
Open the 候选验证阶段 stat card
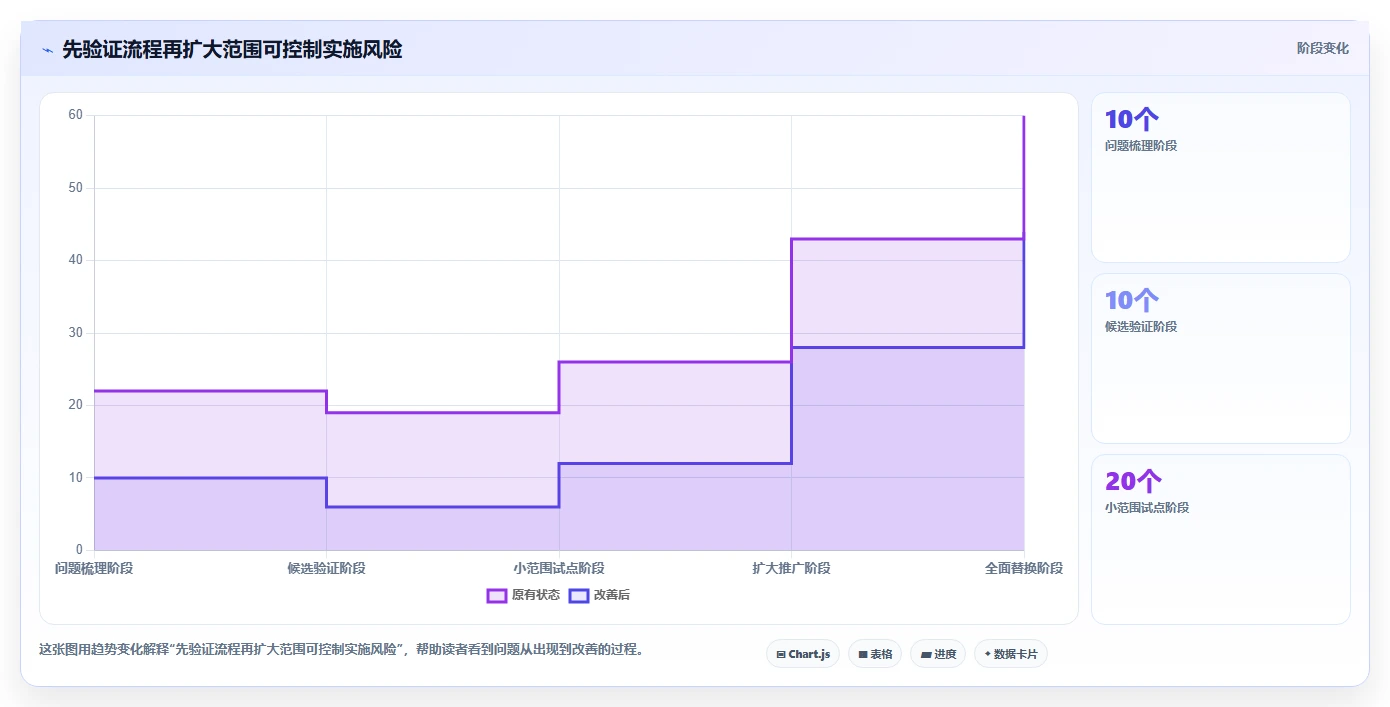[x=1221, y=358]
